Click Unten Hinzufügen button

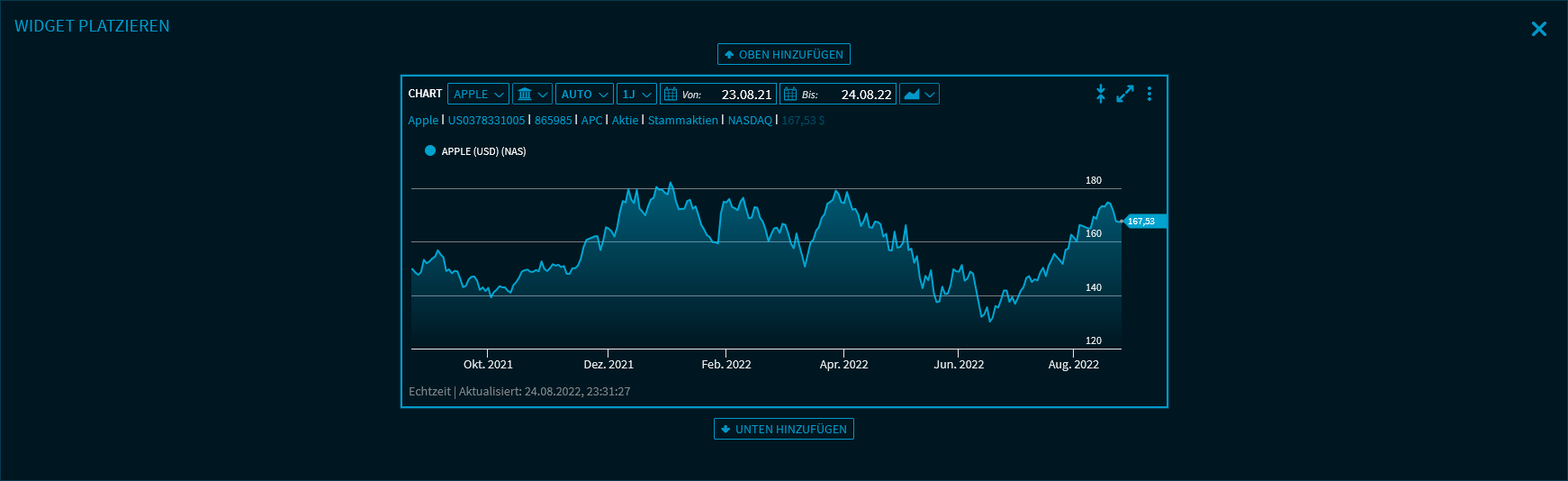coord(783,430)
